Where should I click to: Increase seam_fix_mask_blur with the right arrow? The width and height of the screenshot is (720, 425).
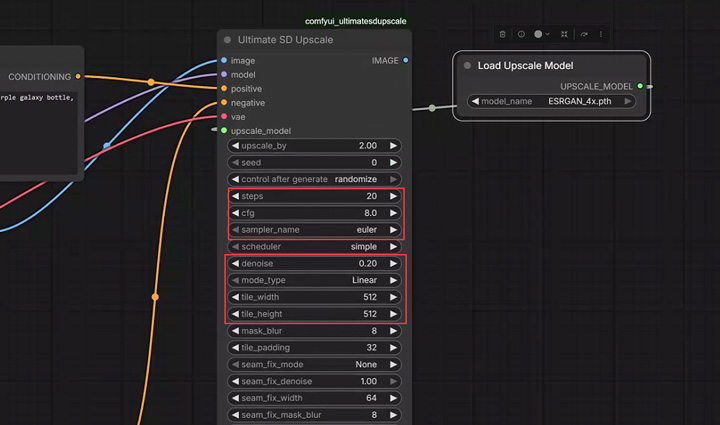(394, 415)
